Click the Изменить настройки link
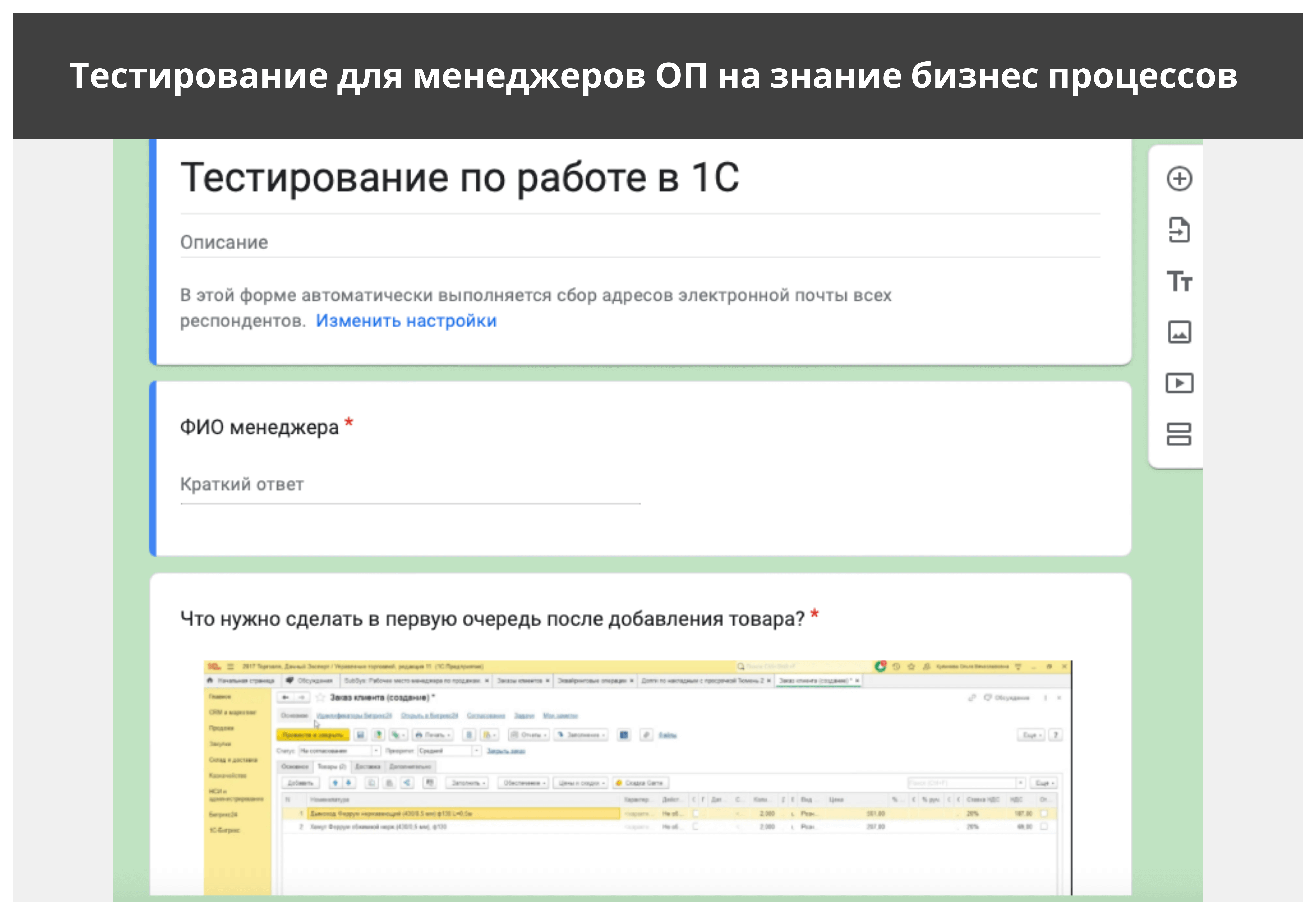Image resolution: width=1316 pixels, height=915 pixels. [406, 321]
